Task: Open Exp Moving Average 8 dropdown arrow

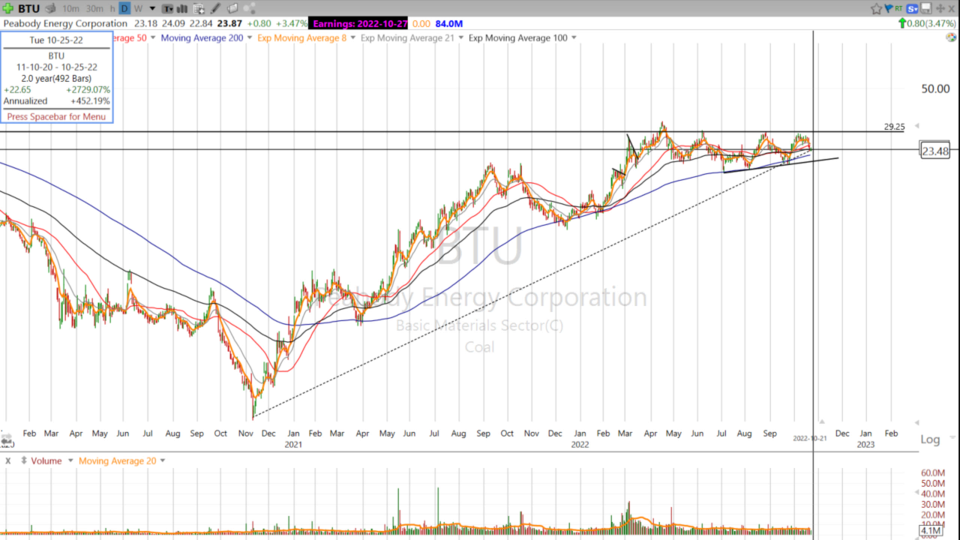Action: coord(353,37)
